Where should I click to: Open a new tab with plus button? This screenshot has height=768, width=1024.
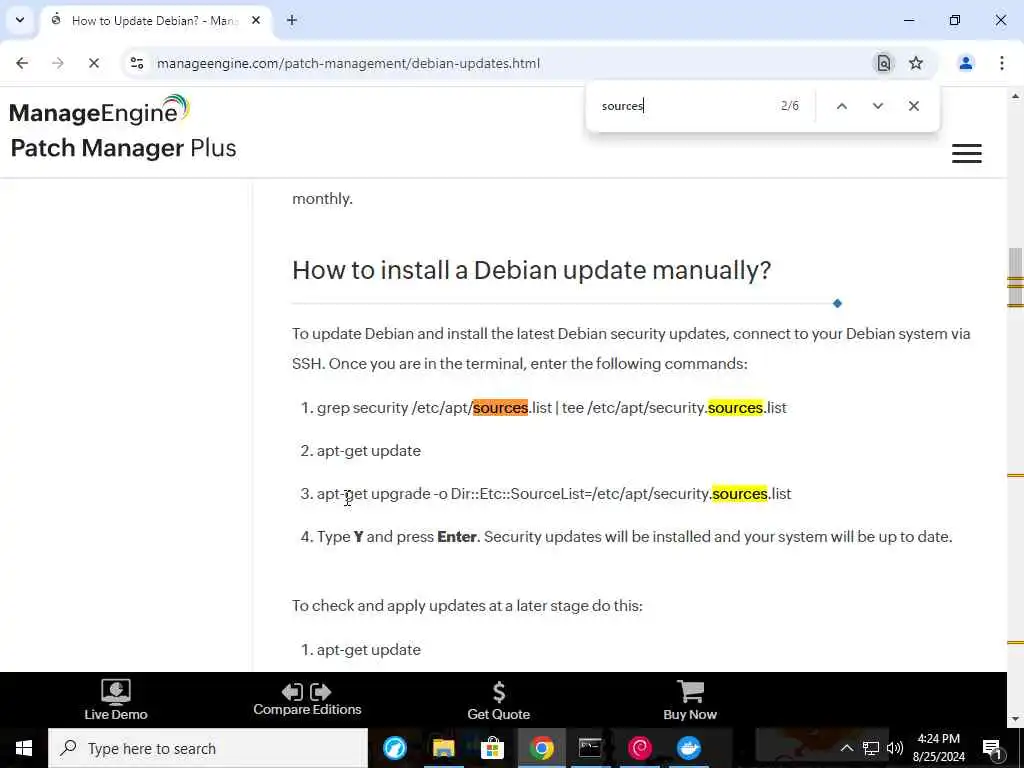292,20
